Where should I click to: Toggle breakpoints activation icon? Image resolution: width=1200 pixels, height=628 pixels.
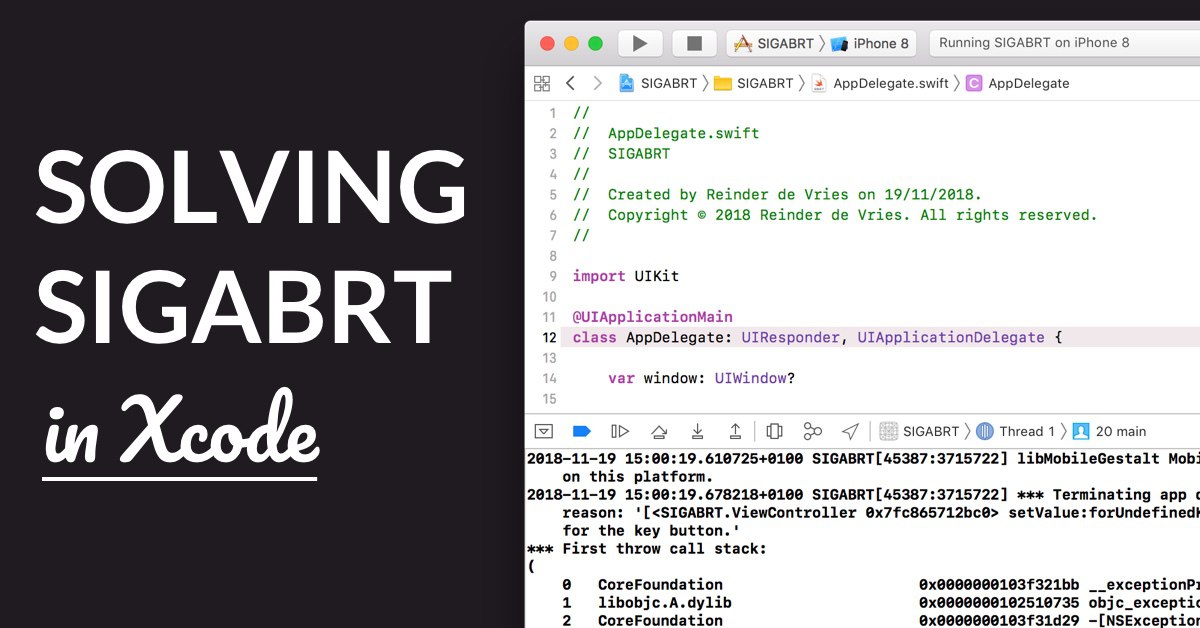pyautogui.click(x=581, y=431)
